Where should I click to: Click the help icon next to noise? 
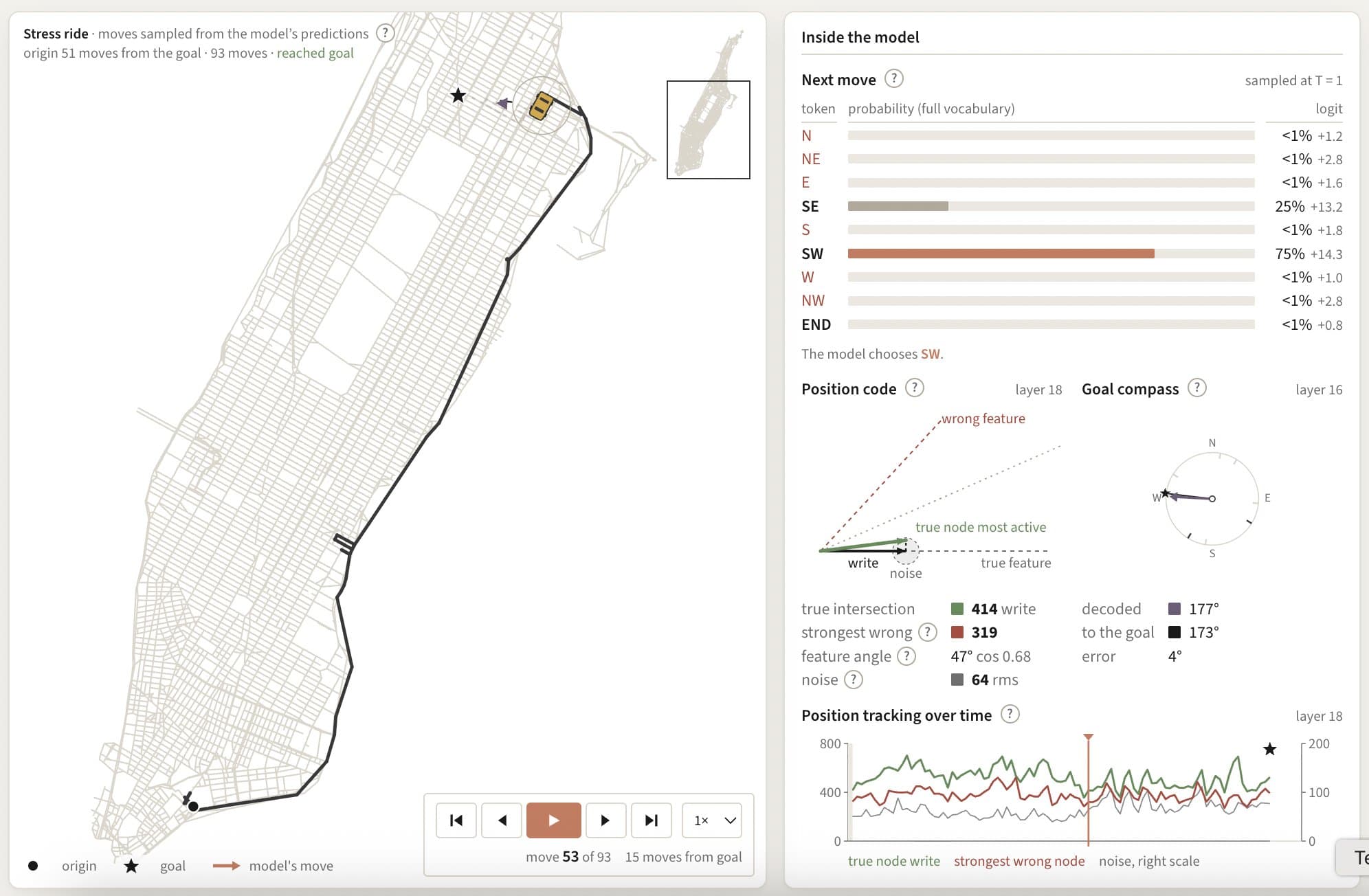pyautogui.click(x=854, y=680)
